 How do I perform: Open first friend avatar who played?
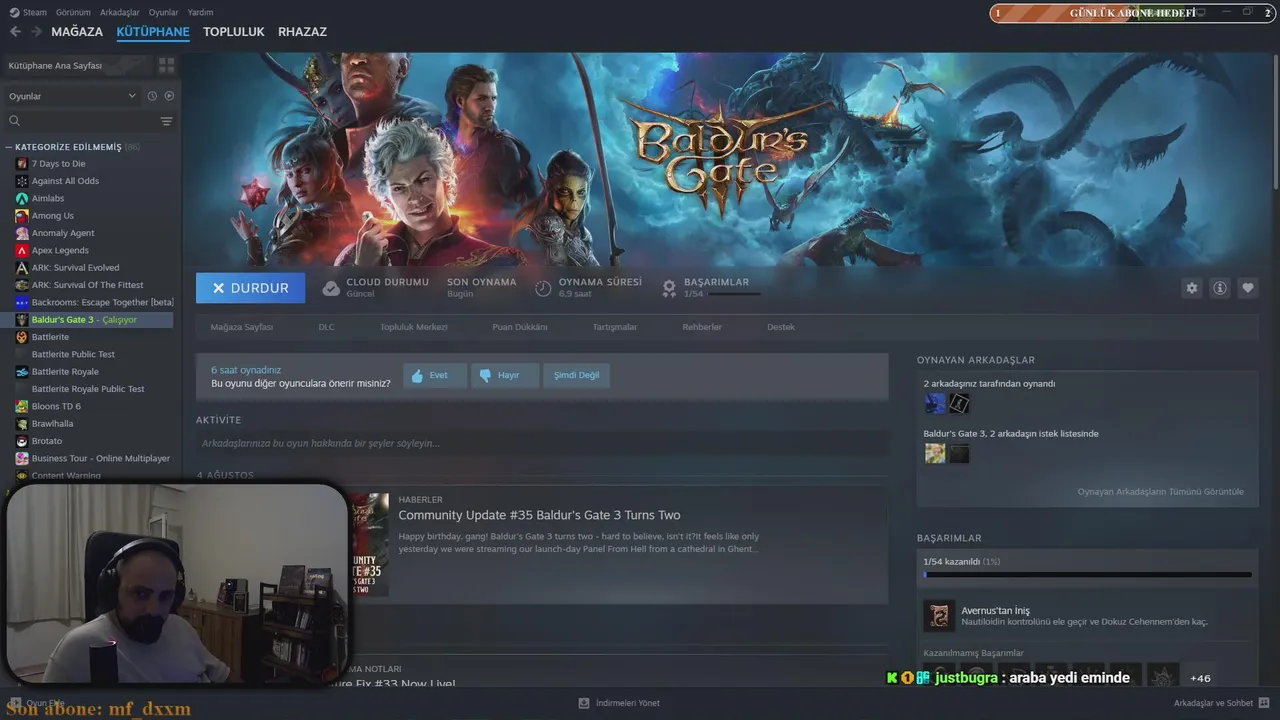935,403
